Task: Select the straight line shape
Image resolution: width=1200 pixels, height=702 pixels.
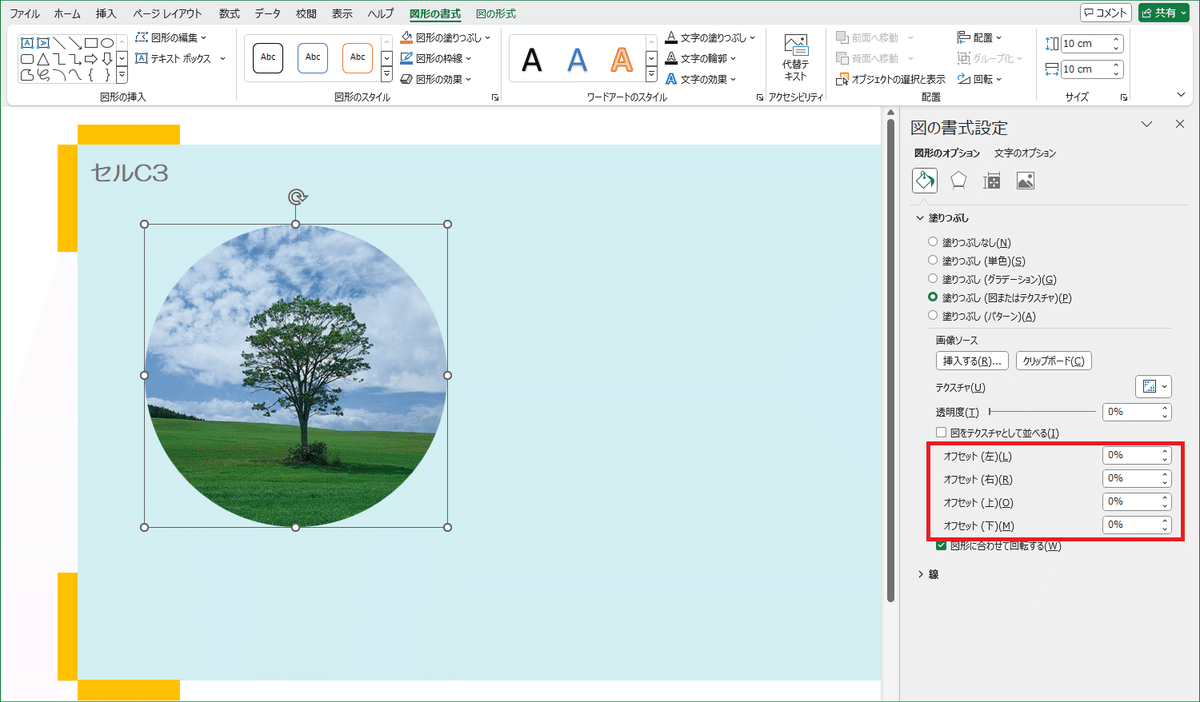Action: [x=59, y=43]
